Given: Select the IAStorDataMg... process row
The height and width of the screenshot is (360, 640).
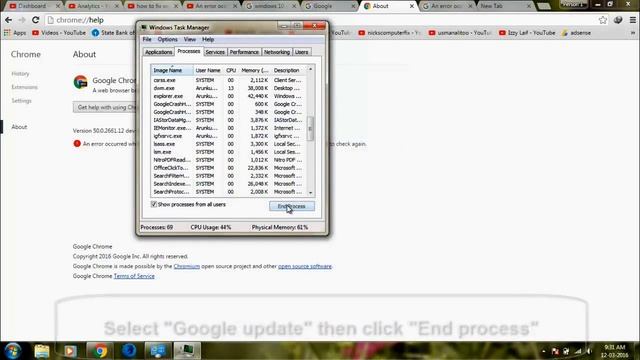Looking at the screenshot, I should point(229,120).
